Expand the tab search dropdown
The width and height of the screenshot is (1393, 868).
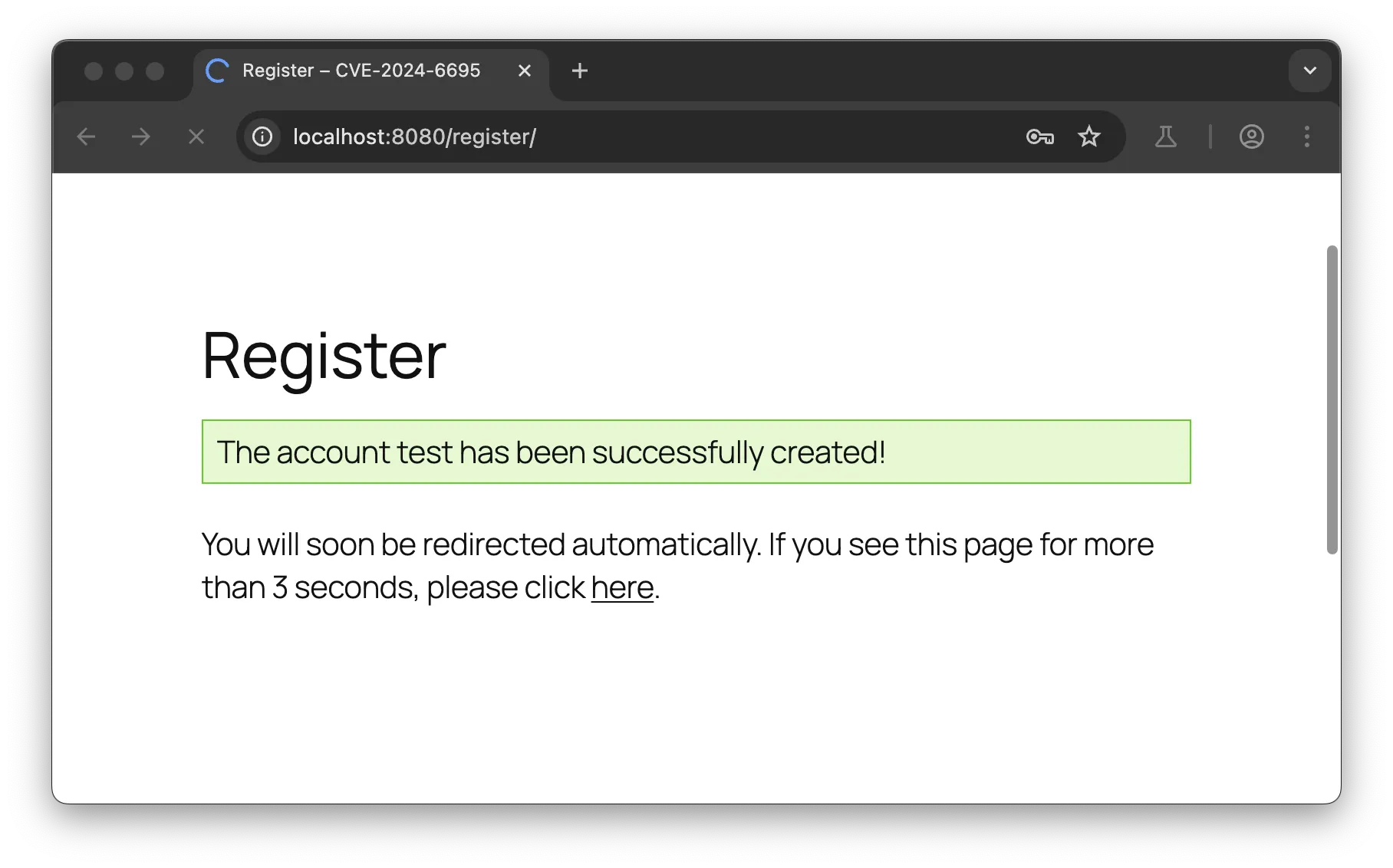tap(1309, 71)
